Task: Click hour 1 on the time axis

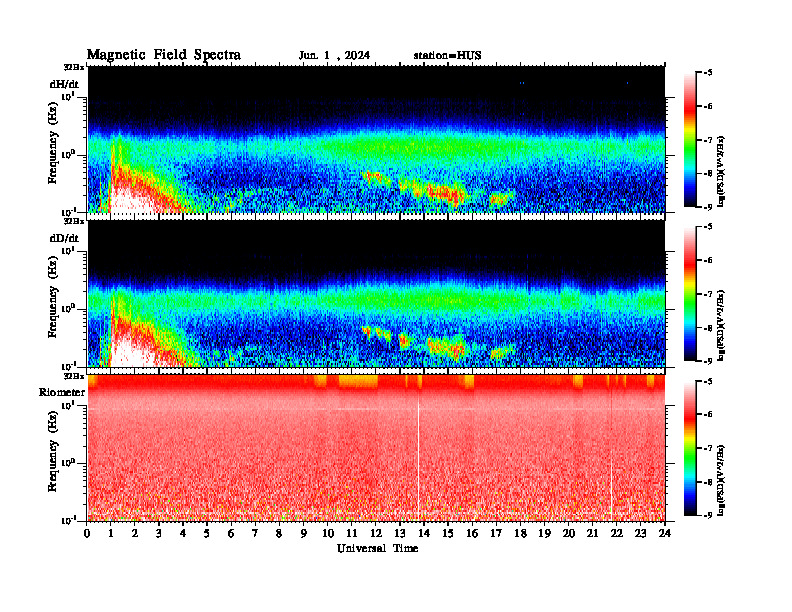Action: click(111, 533)
